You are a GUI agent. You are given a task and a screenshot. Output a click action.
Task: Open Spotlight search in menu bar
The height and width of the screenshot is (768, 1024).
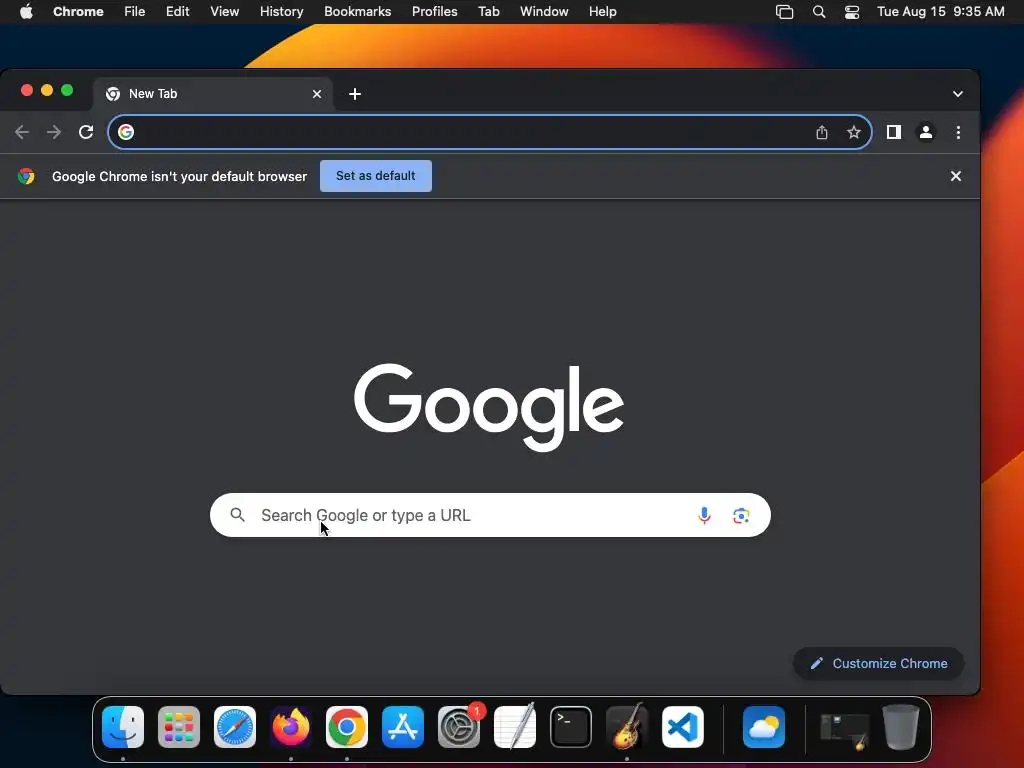[x=818, y=12]
